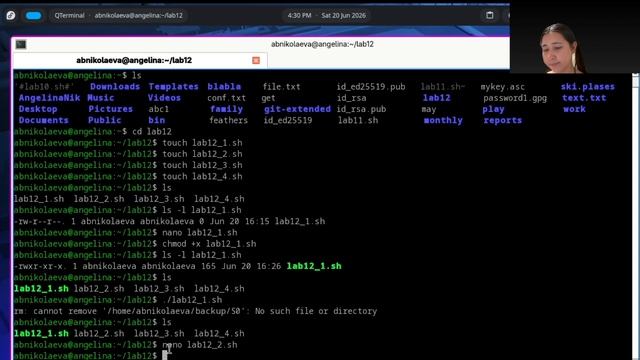Click the './lab12_1.sh' command line
This screenshot has width=640, height=360.
(x=192, y=300)
